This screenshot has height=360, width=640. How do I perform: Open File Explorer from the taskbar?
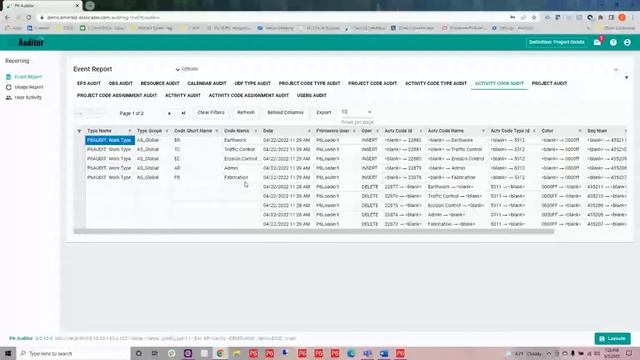point(236,353)
